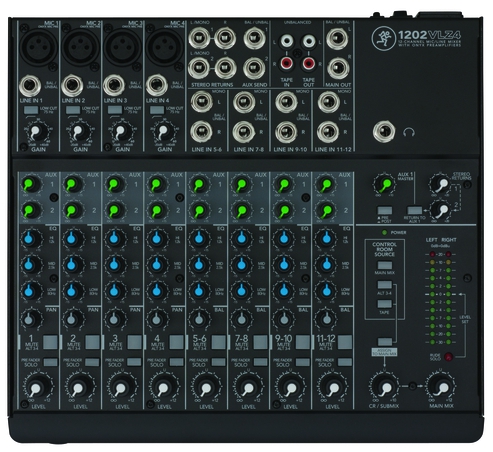Enable PRE FADER SOLO on channel 9-10

tap(302, 362)
